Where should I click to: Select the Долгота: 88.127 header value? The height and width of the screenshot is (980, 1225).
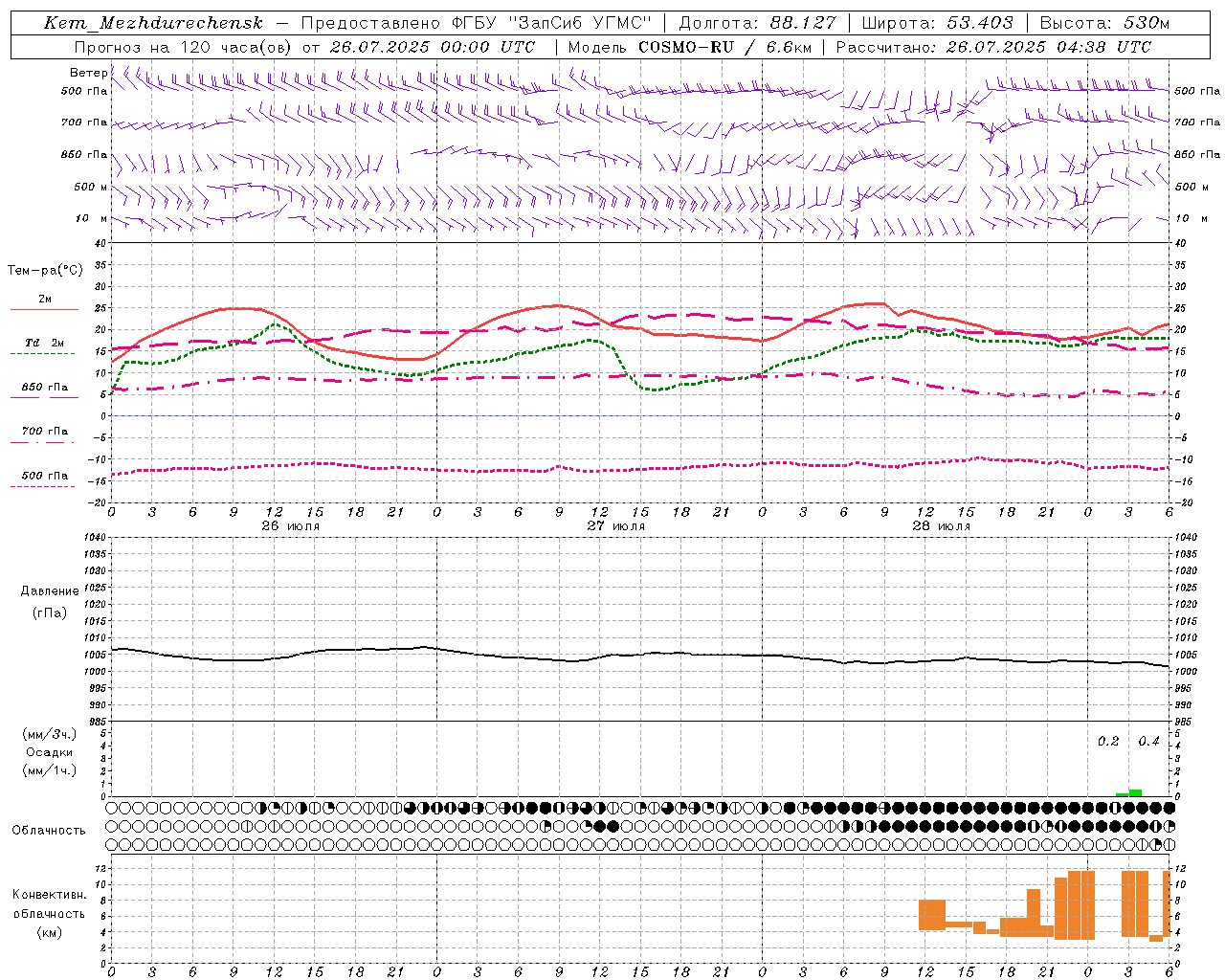(757, 23)
